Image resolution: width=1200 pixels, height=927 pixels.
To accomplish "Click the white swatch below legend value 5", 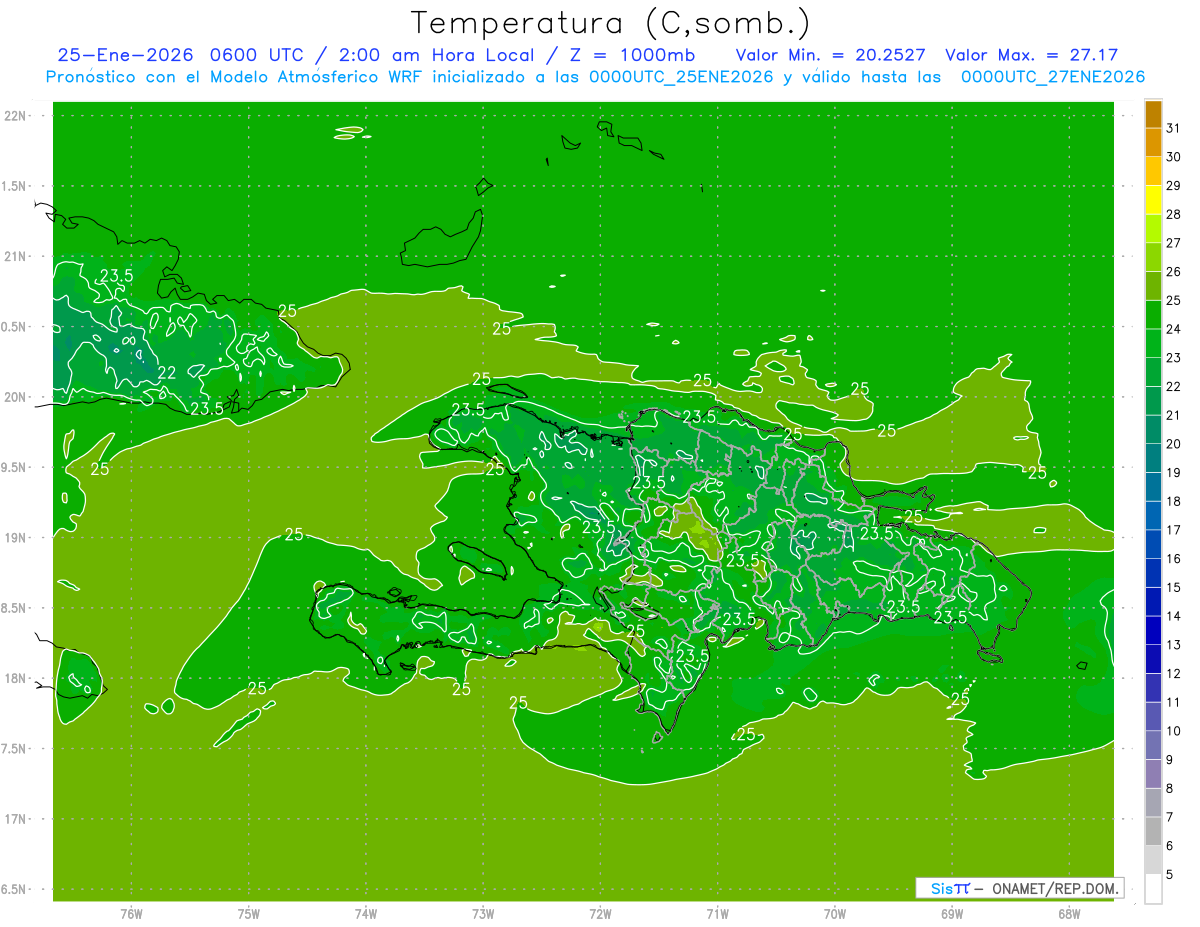I will tap(1153, 889).
